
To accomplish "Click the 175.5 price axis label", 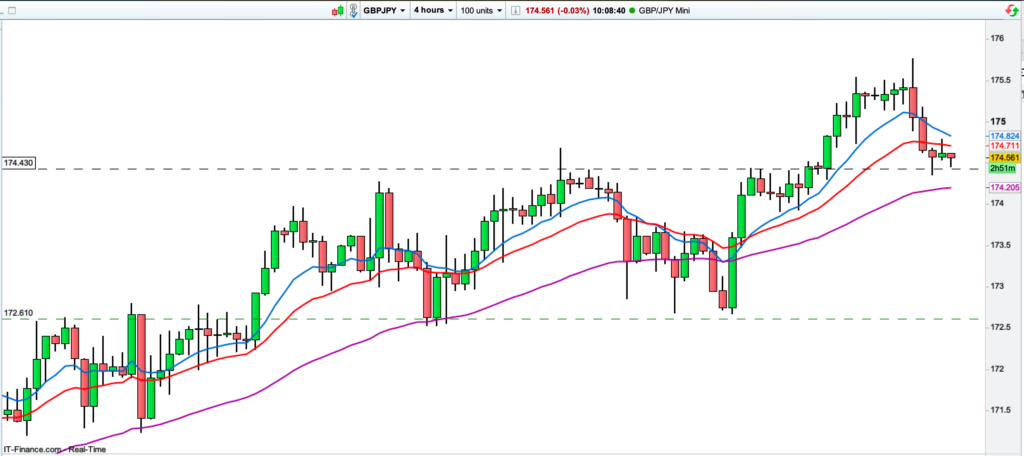I will tap(1000, 80).
